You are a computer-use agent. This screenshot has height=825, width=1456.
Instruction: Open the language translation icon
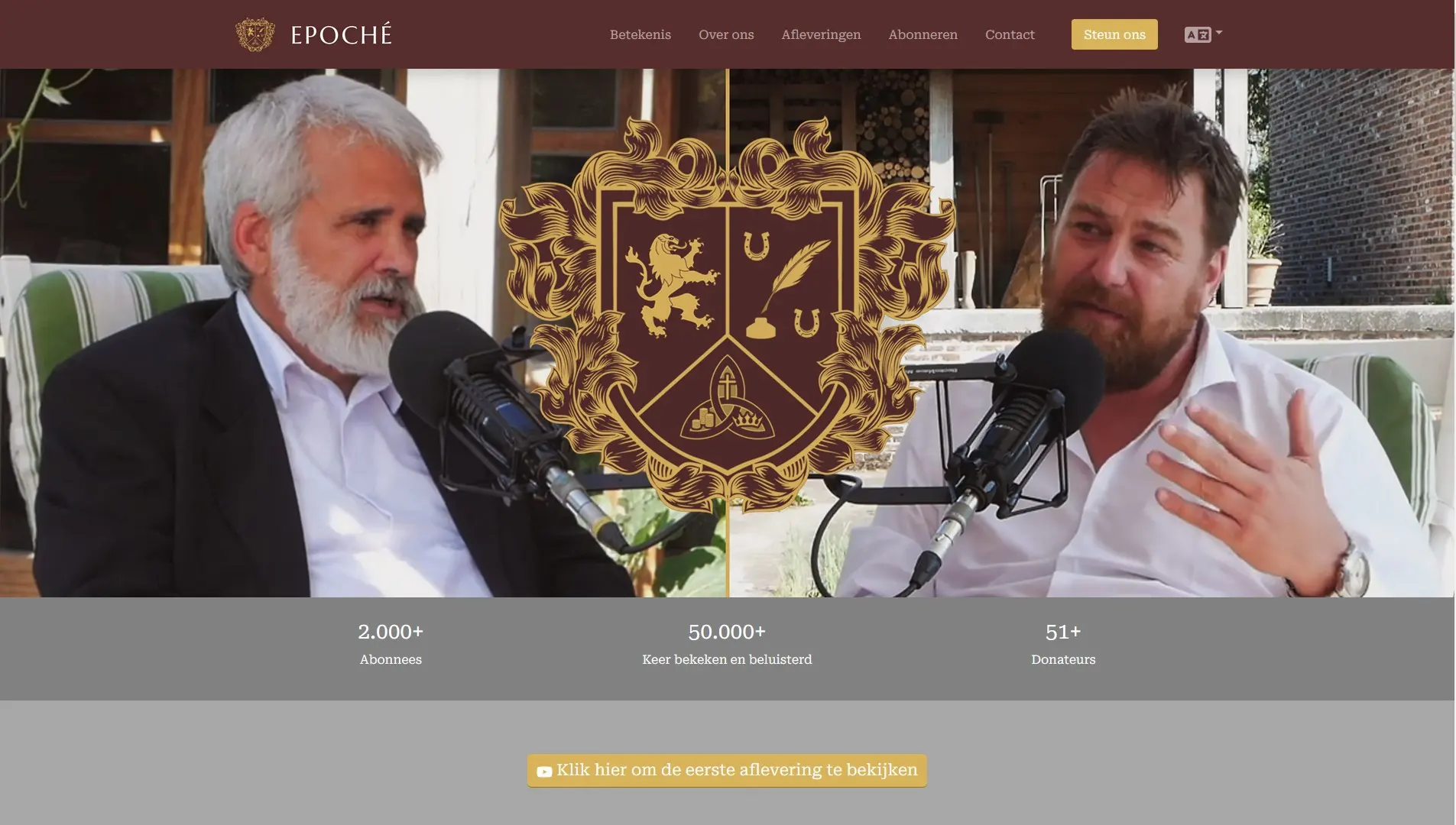point(1197,34)
